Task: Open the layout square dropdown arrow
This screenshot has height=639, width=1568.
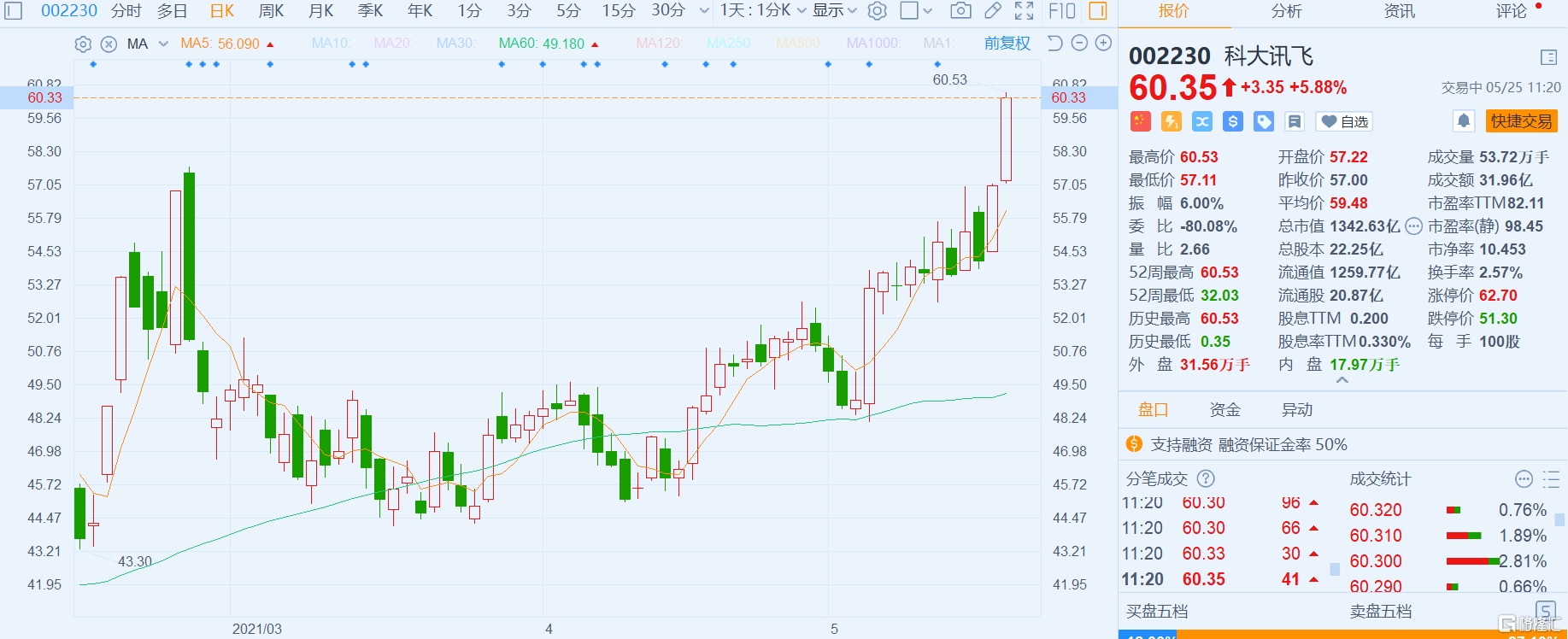Action: coord(928,11)
